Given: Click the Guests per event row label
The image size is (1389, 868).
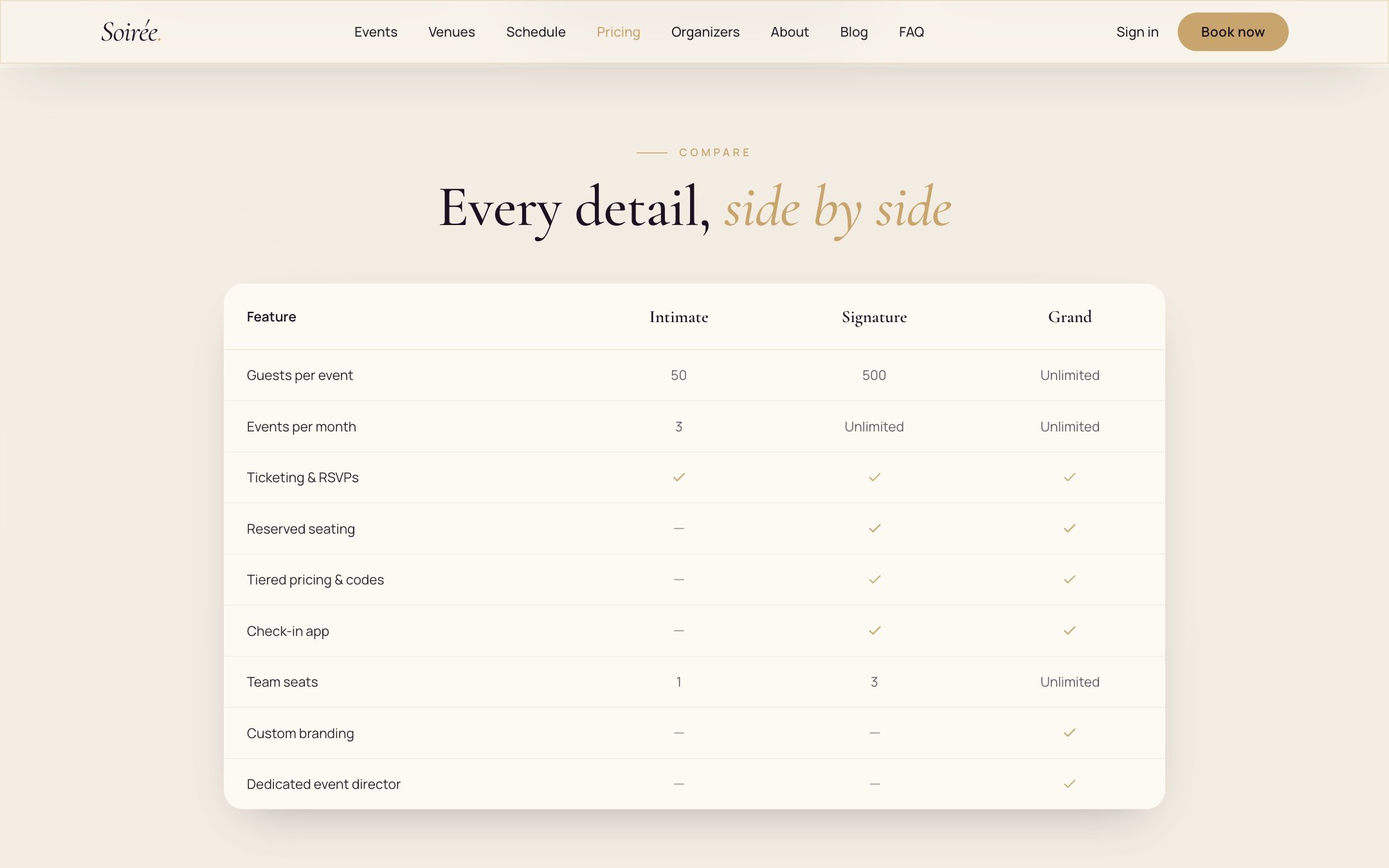Looking at the screenshot, I should (300, 375).
